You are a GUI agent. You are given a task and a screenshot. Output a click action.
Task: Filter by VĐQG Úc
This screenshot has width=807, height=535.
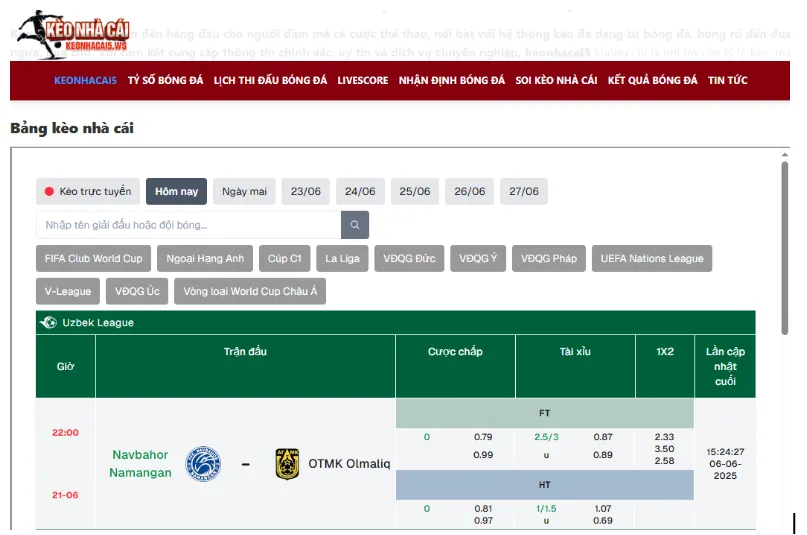click(x=137, y=291)
